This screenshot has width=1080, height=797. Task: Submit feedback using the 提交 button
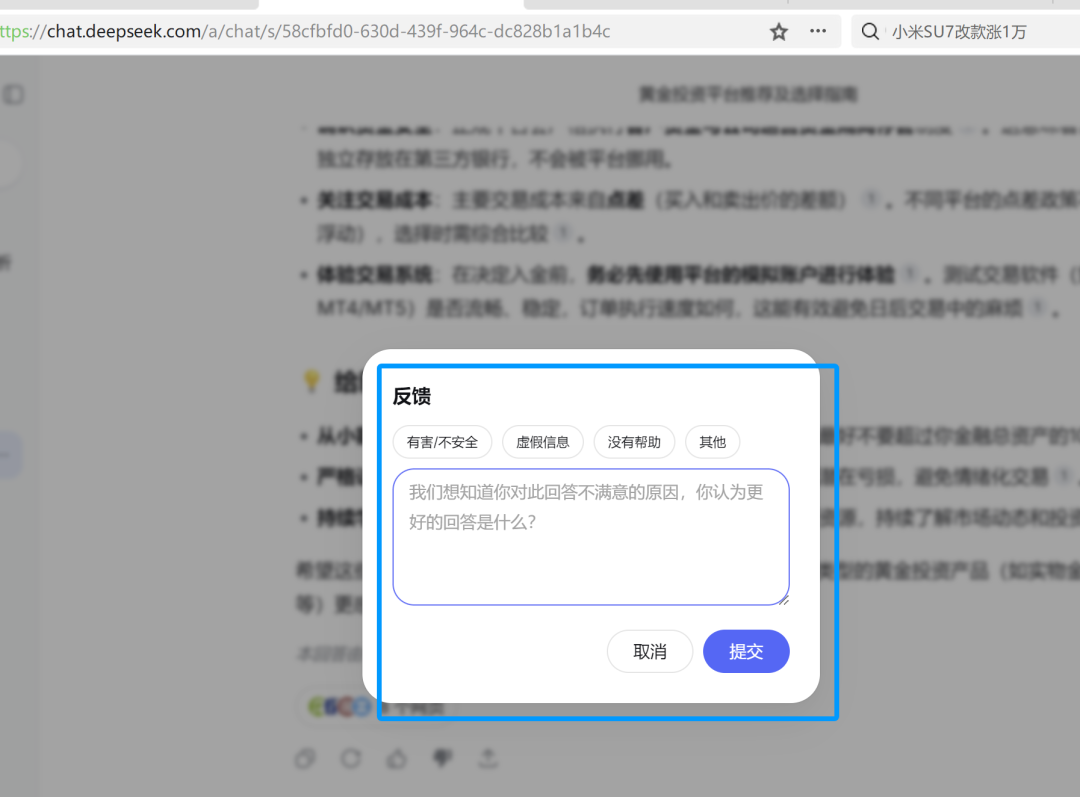[x=746, y=651]
